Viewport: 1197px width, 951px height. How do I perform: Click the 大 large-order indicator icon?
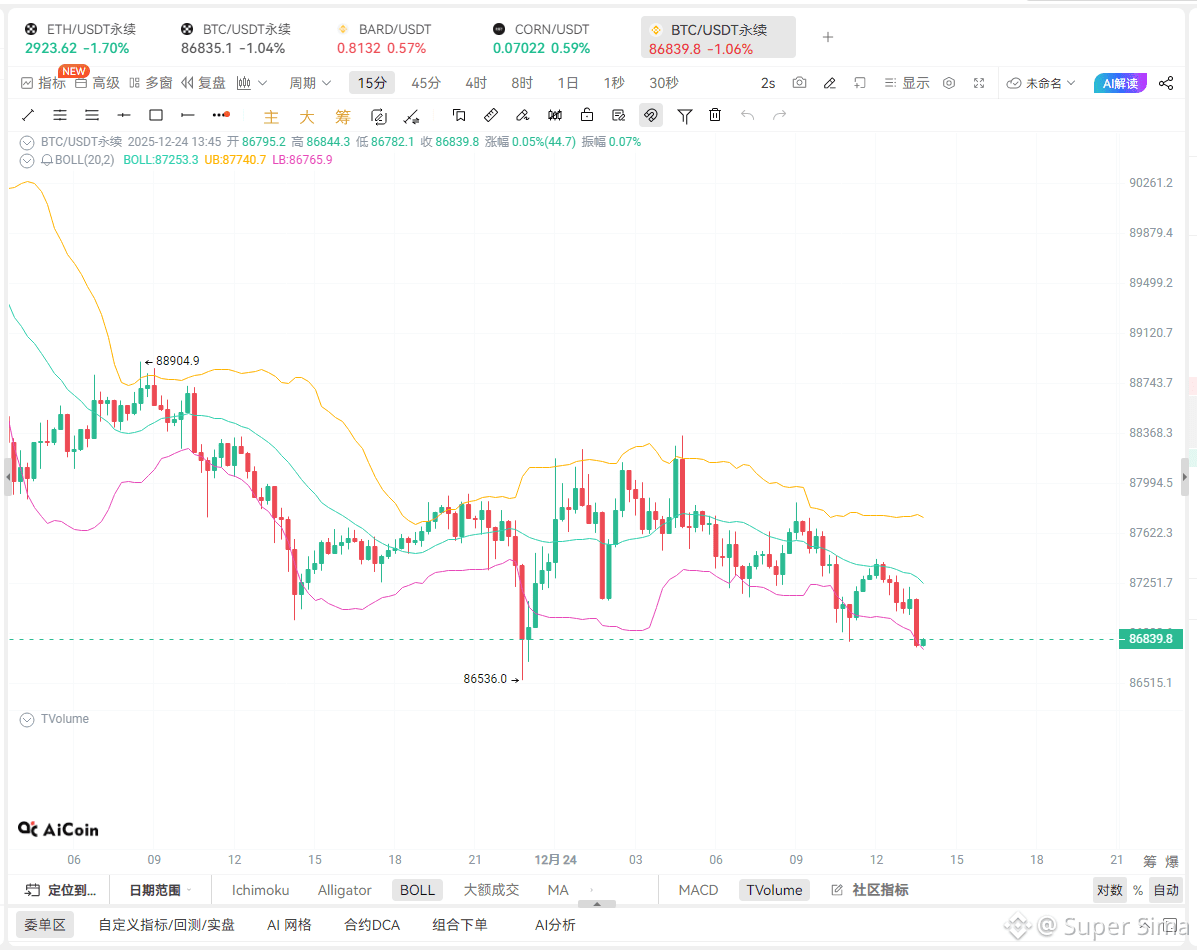[x=307, y=117]
